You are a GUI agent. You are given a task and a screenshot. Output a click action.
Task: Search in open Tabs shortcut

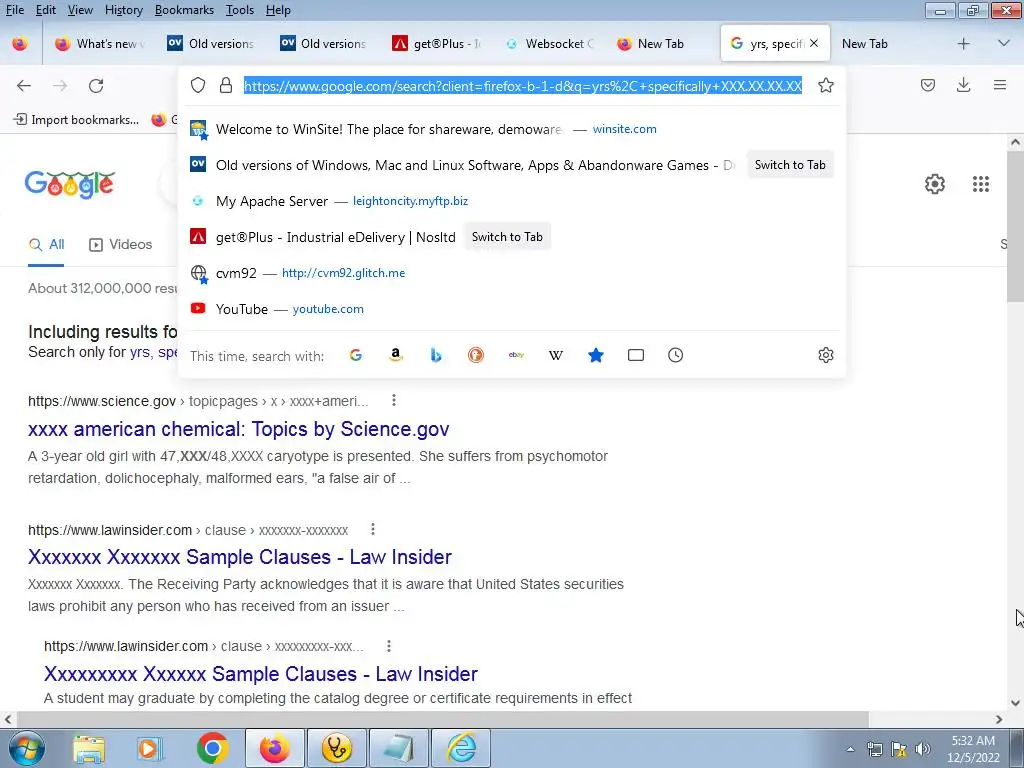click(635, 355)
